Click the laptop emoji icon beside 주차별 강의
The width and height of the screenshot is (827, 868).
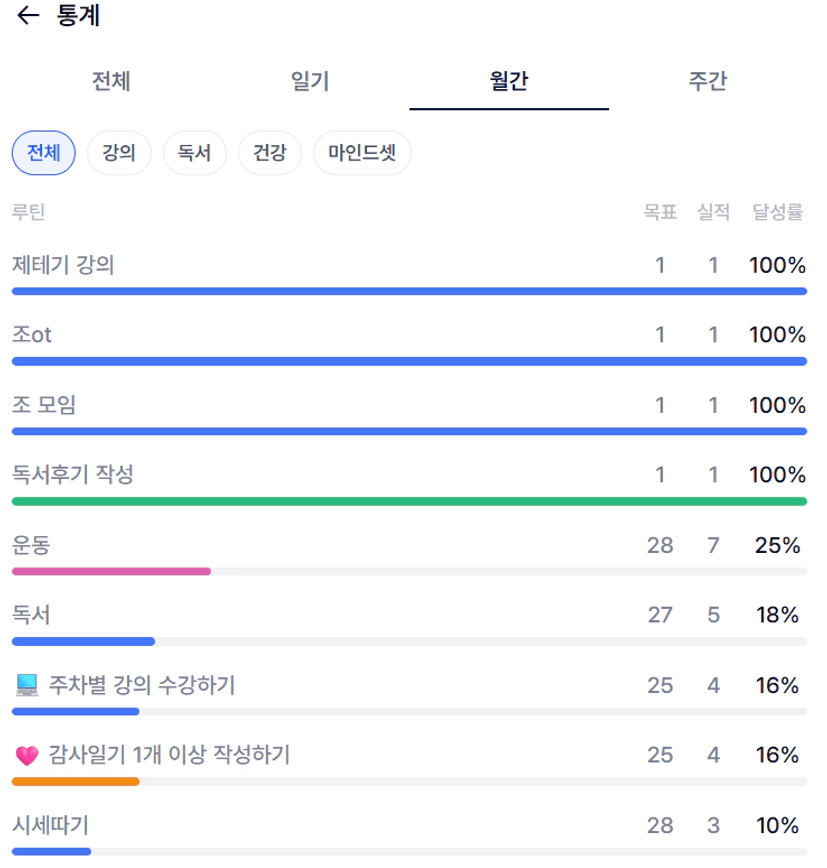[x=27, y=685]
